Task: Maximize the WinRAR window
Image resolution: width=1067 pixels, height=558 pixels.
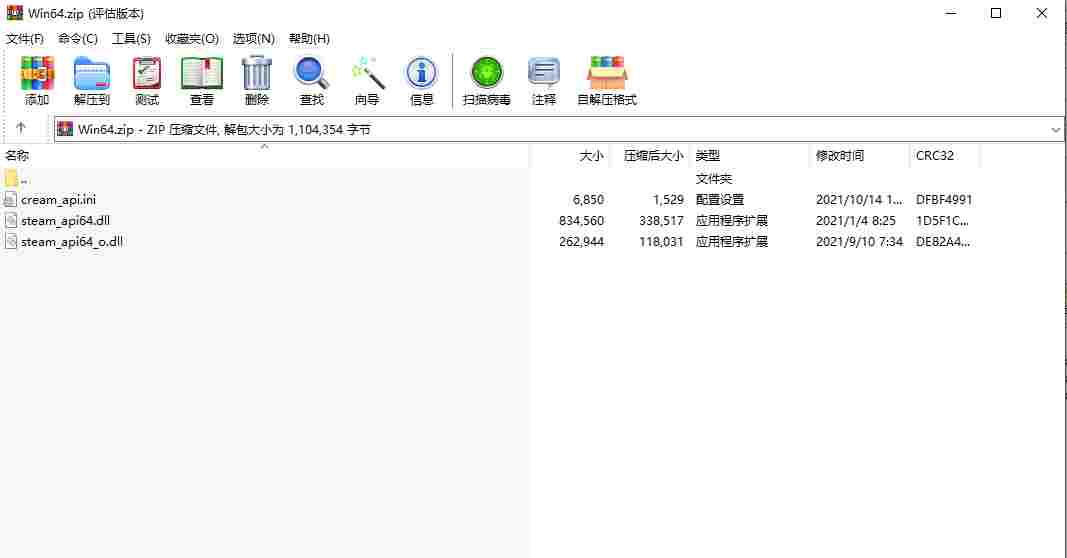Action: coord(996,13)
